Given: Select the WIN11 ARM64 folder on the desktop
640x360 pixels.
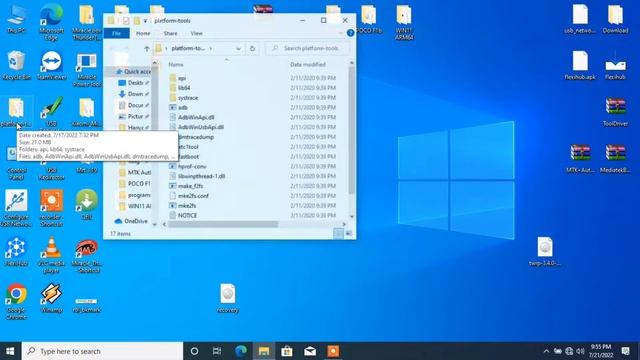Looking at the screenshot, I should point(404,22).
